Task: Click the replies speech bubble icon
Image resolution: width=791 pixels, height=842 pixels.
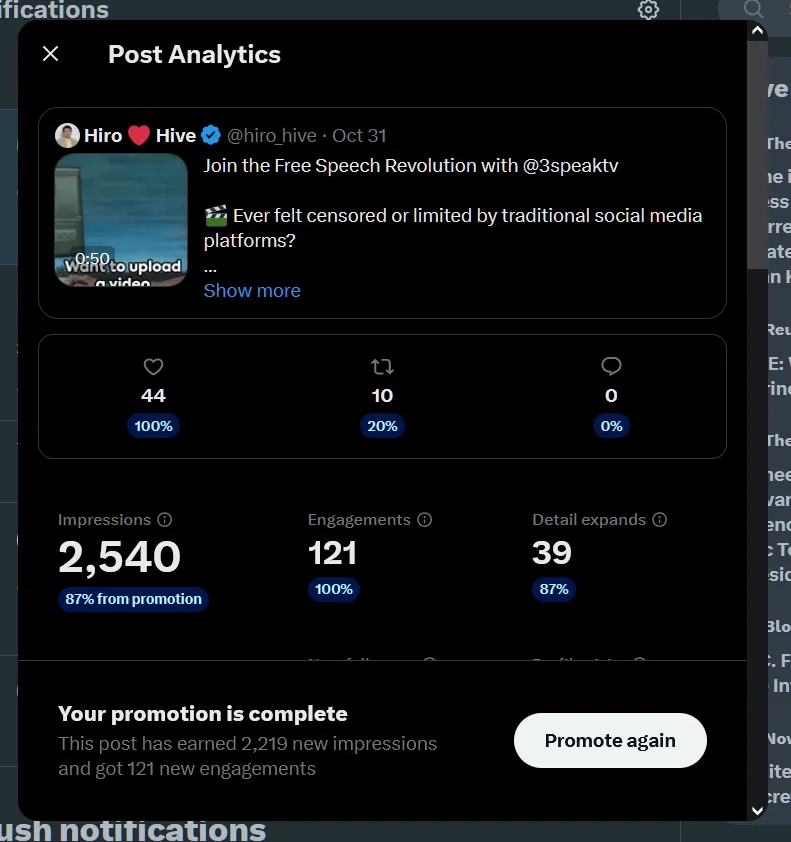Action: (611, 367)
